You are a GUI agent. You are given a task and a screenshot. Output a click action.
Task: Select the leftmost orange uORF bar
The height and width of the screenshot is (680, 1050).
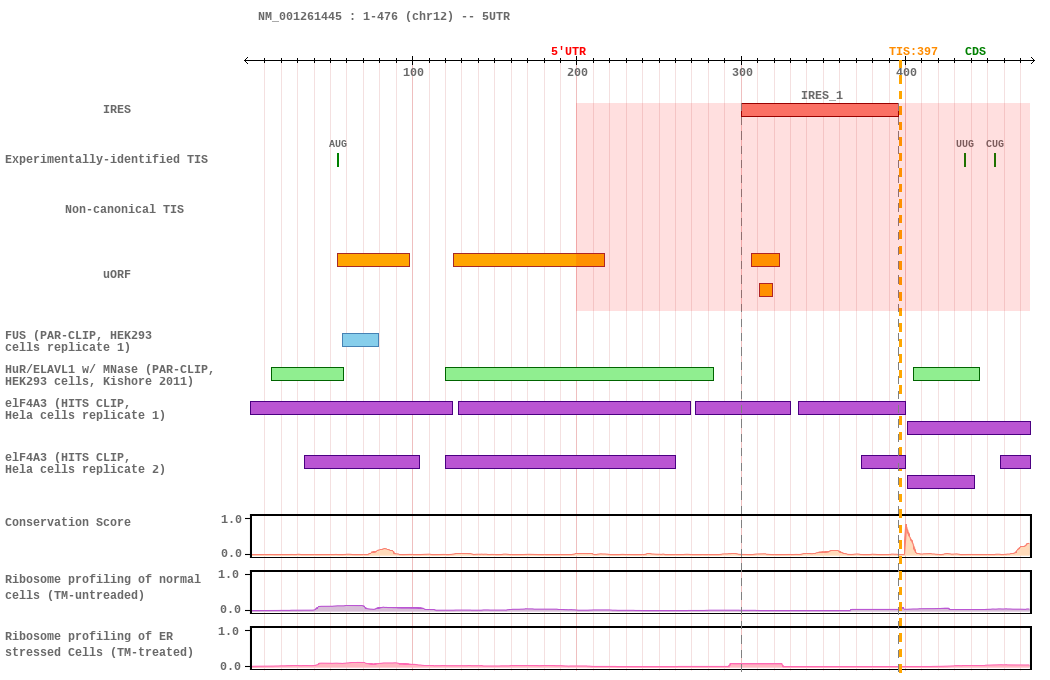(373, 260)
